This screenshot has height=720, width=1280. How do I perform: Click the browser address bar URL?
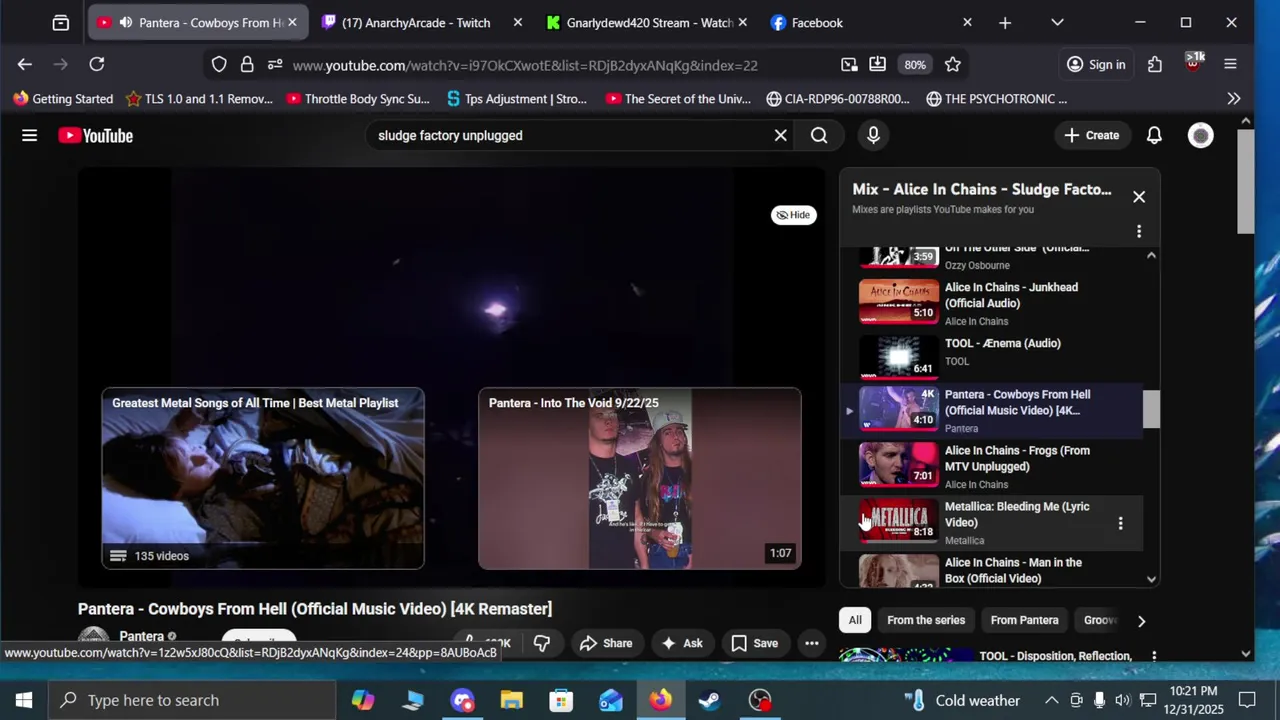tap(525, 65)
